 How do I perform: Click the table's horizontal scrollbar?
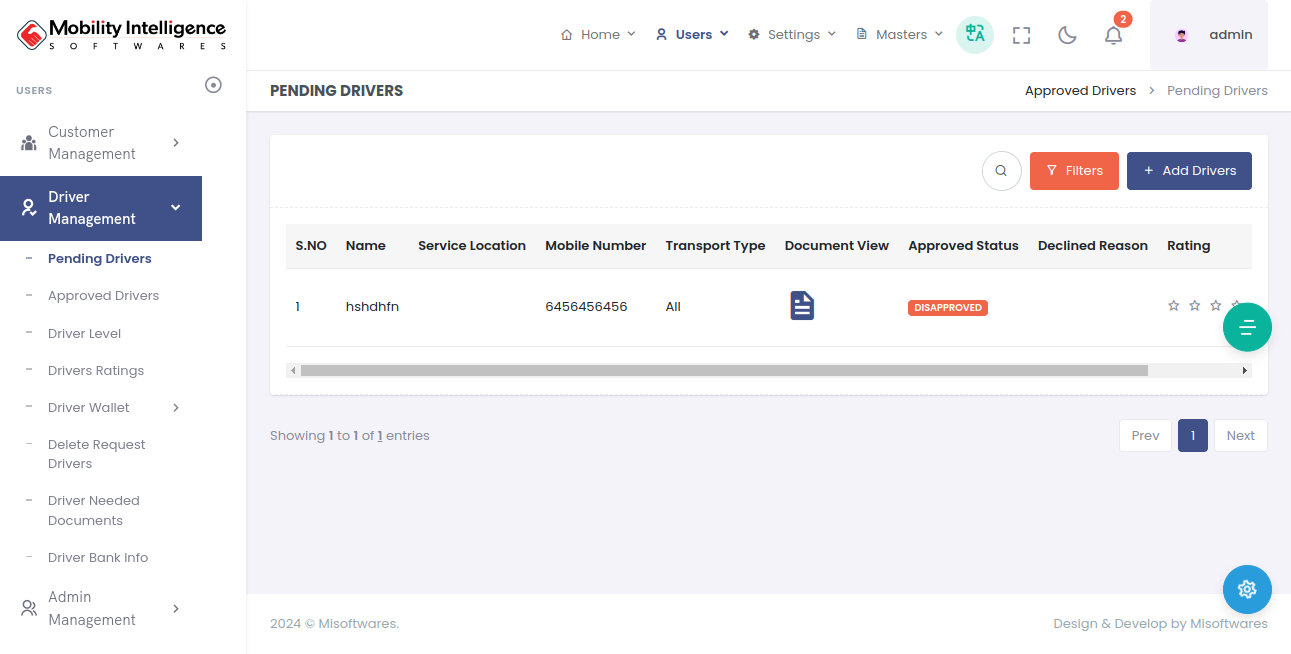724,370
